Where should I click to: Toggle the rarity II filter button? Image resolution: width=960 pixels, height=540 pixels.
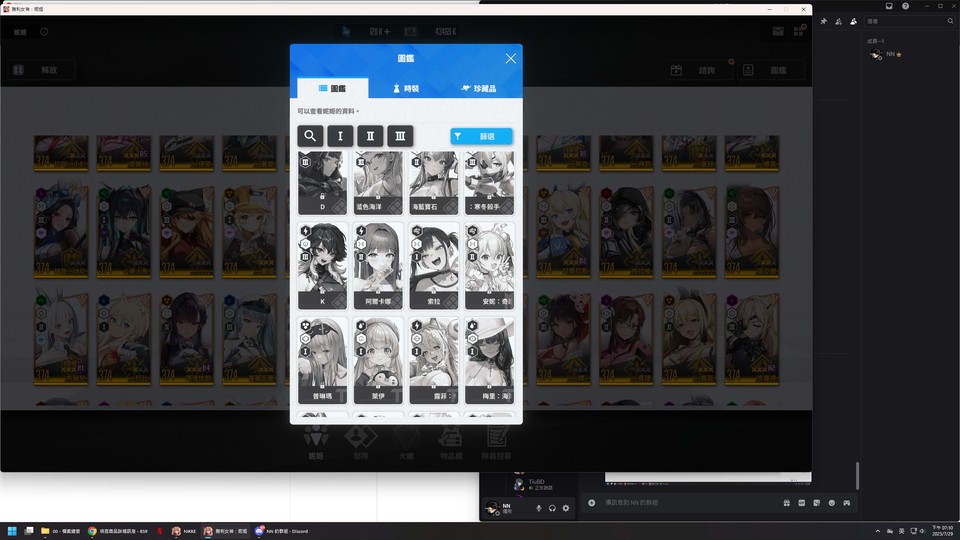point(370,136)
